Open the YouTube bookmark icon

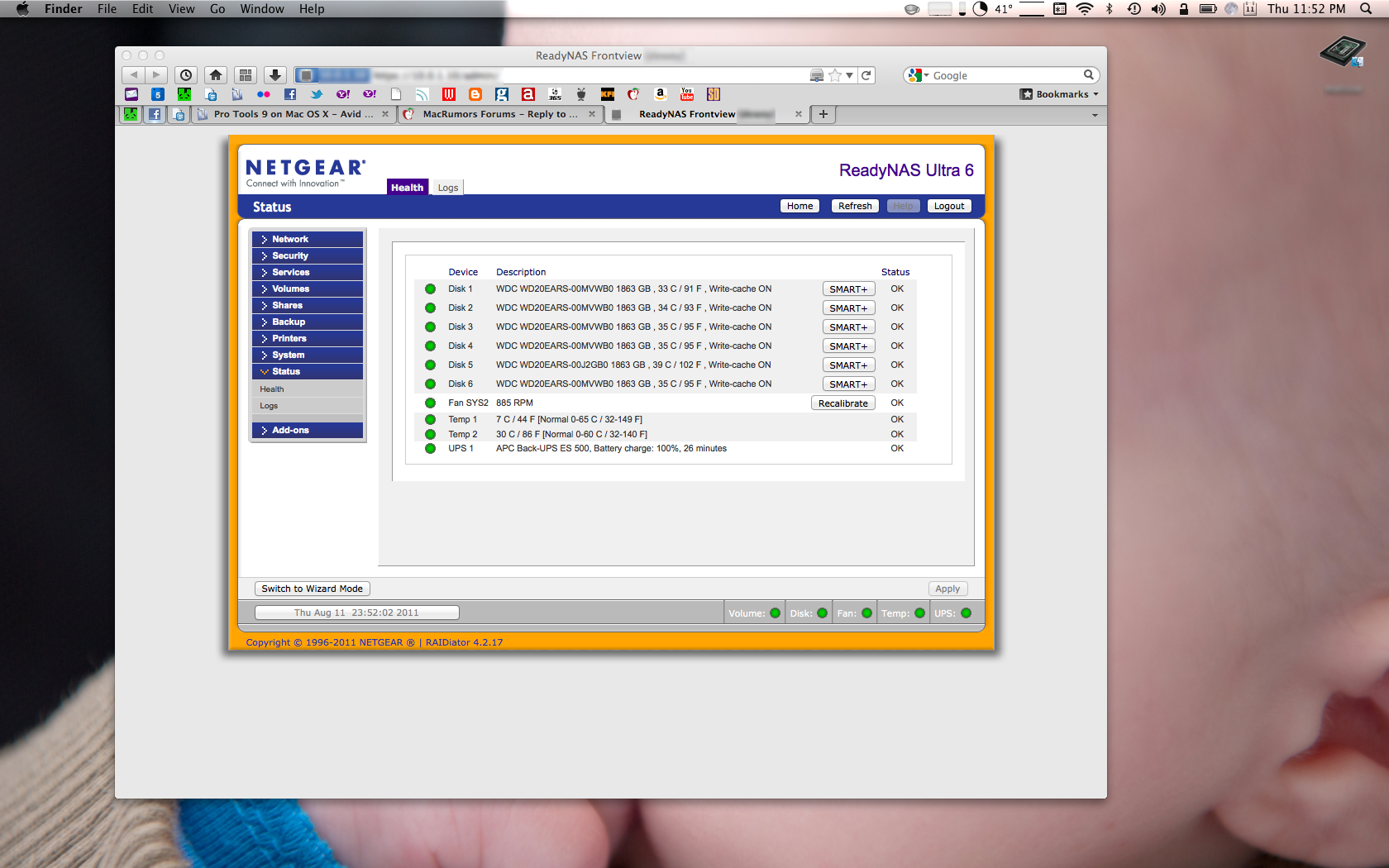click(x=687, y=94)
